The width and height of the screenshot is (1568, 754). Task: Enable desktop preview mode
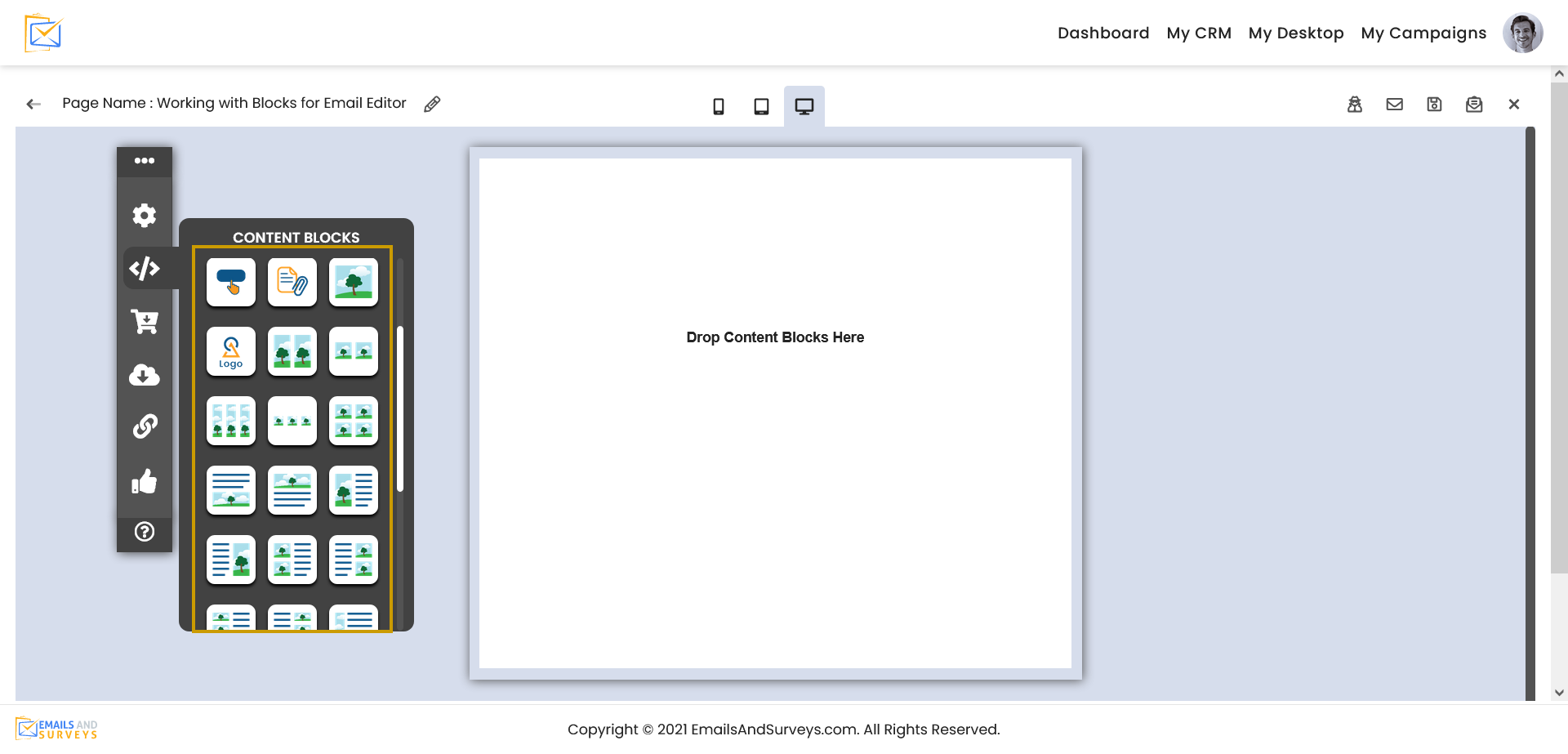(x=804, y=105)
